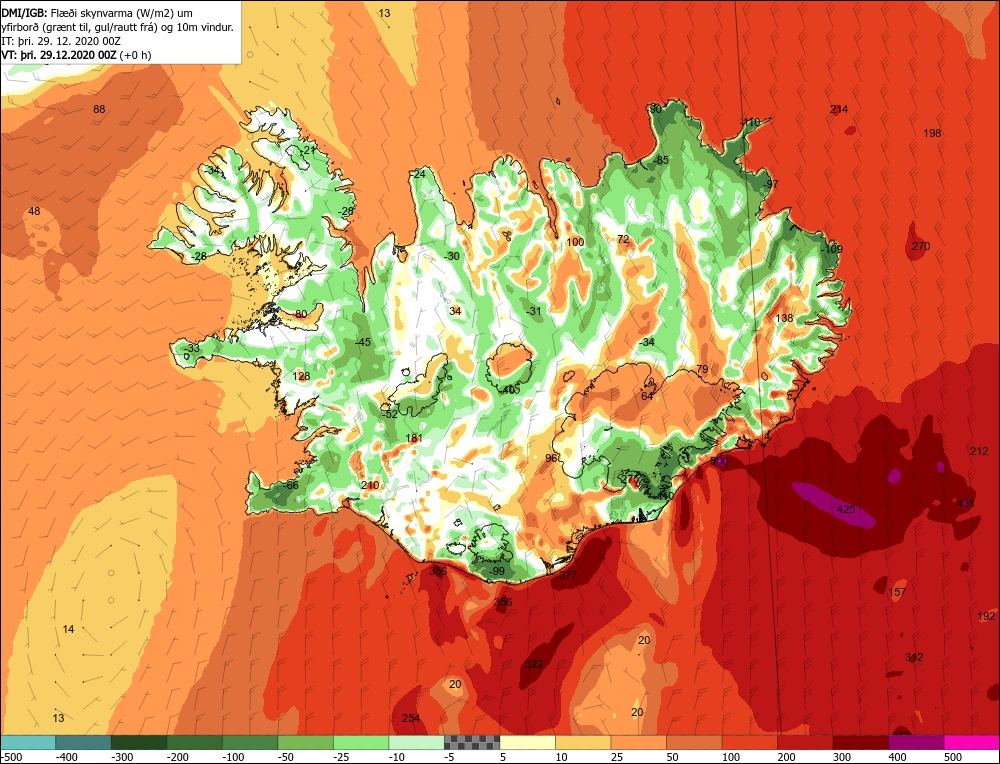This screenshot has height=764, width=1000.
Task: Click the value '322' south of Iceland
Action: point(534,665)
